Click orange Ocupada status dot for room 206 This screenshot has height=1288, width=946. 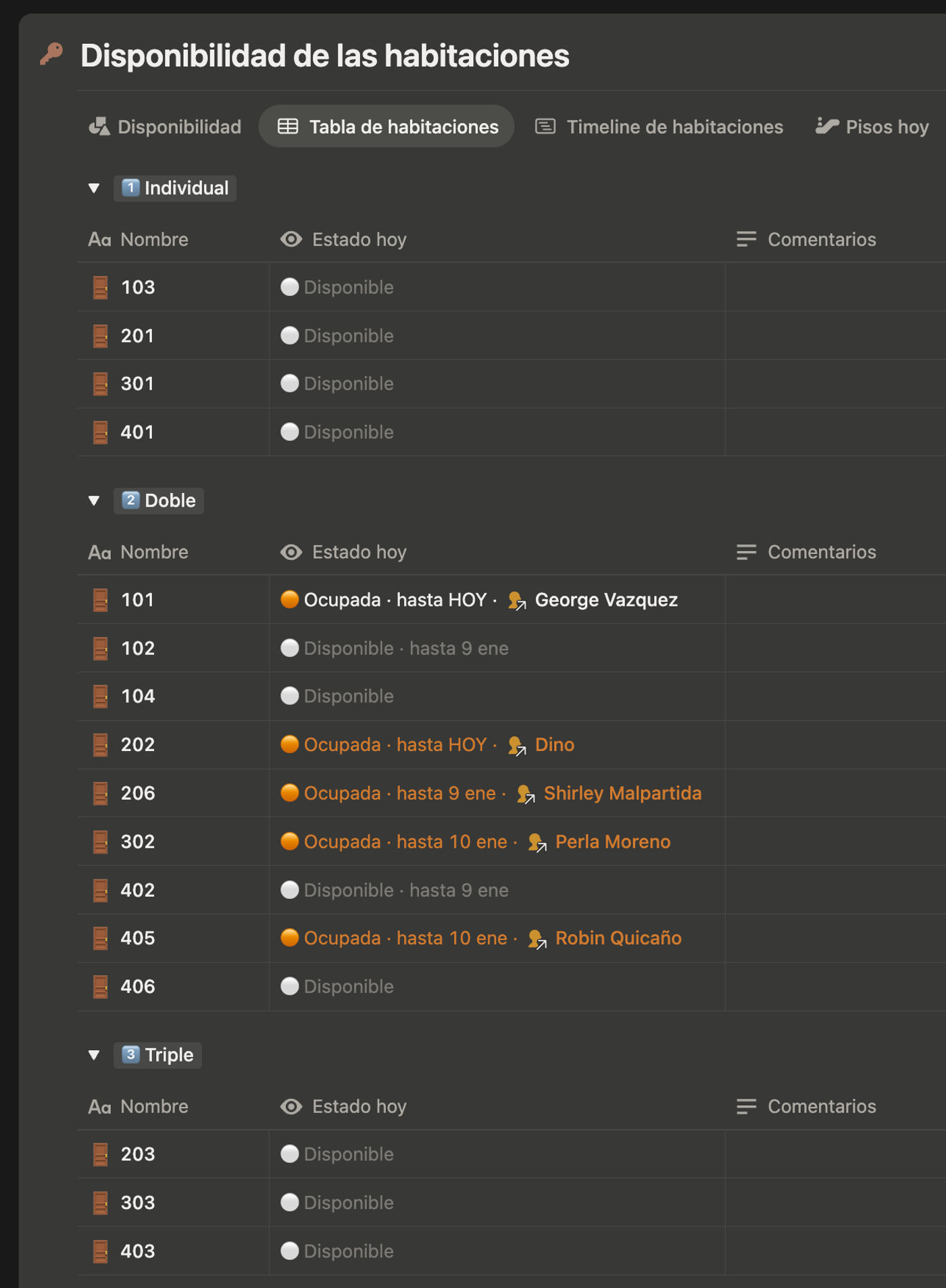[289, 793]
